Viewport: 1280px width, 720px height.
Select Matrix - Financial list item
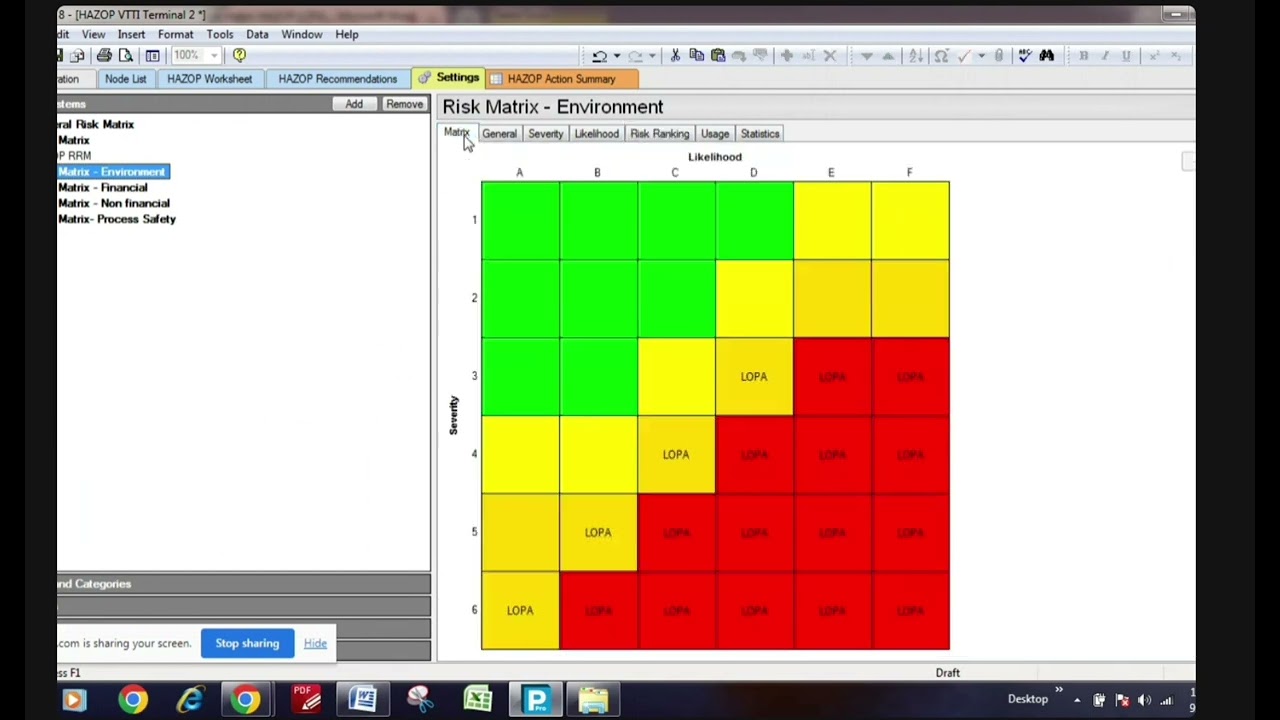(102, 188)
